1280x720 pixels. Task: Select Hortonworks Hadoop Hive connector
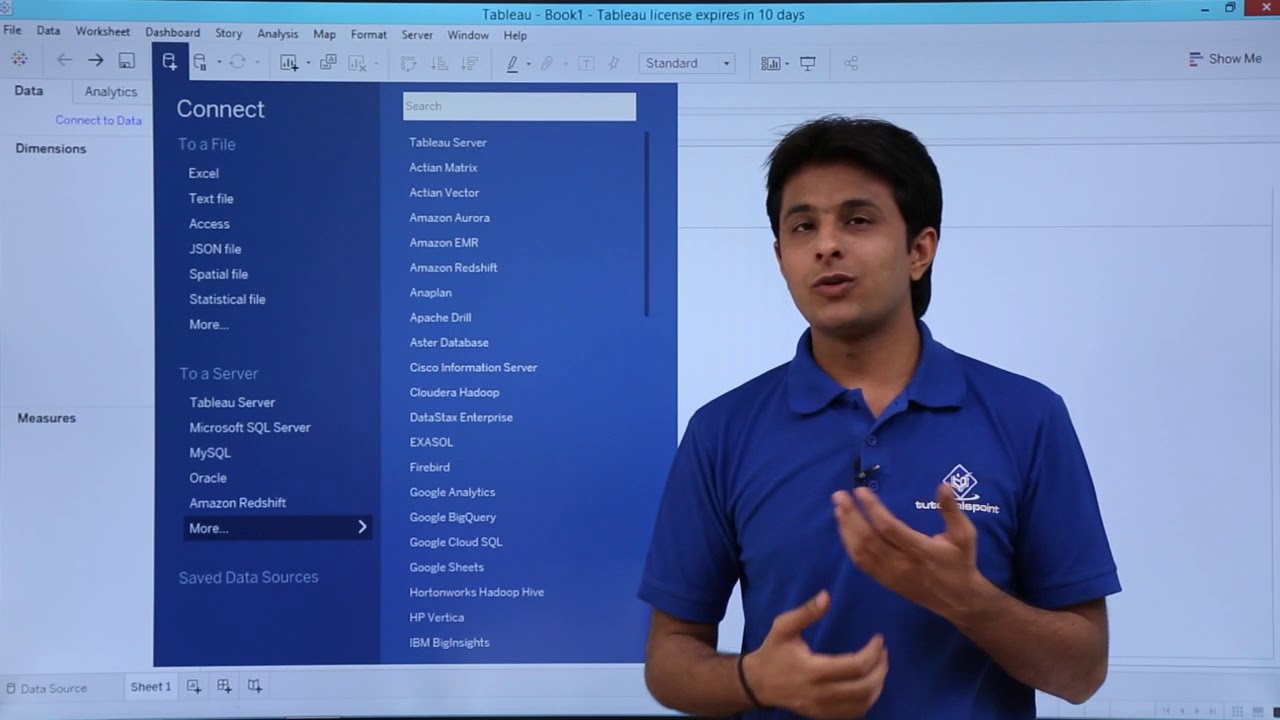click(476, 592)
